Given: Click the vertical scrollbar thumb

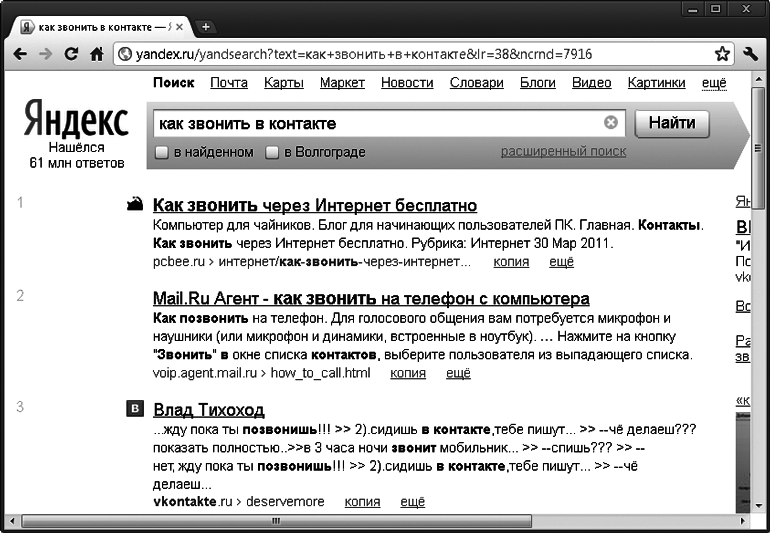Looking at the screenshot, I should click(758, 147).
